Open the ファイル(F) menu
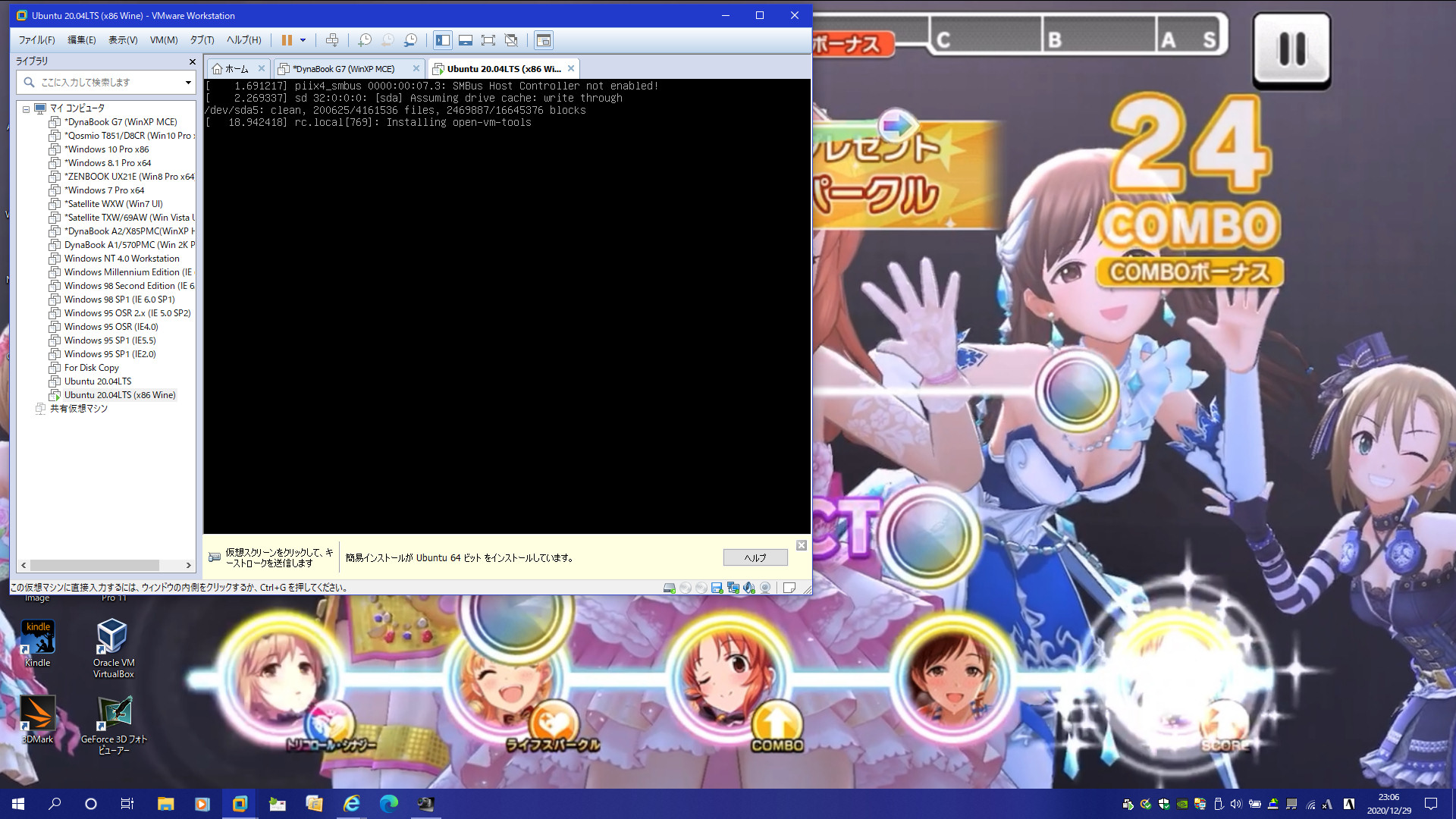 click(36, 40)
